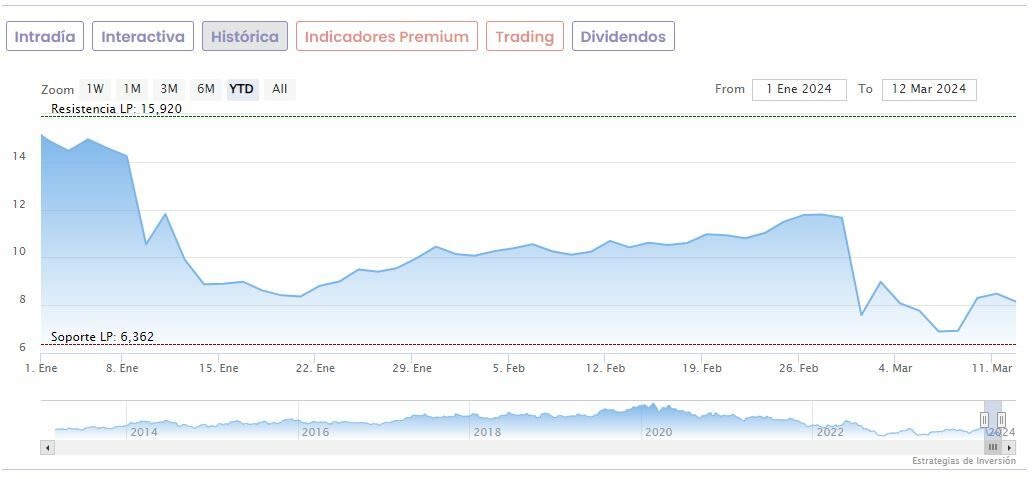Grab the right navigator range handle
This screenshot has height=479, width=1032.
[1001, 419]
